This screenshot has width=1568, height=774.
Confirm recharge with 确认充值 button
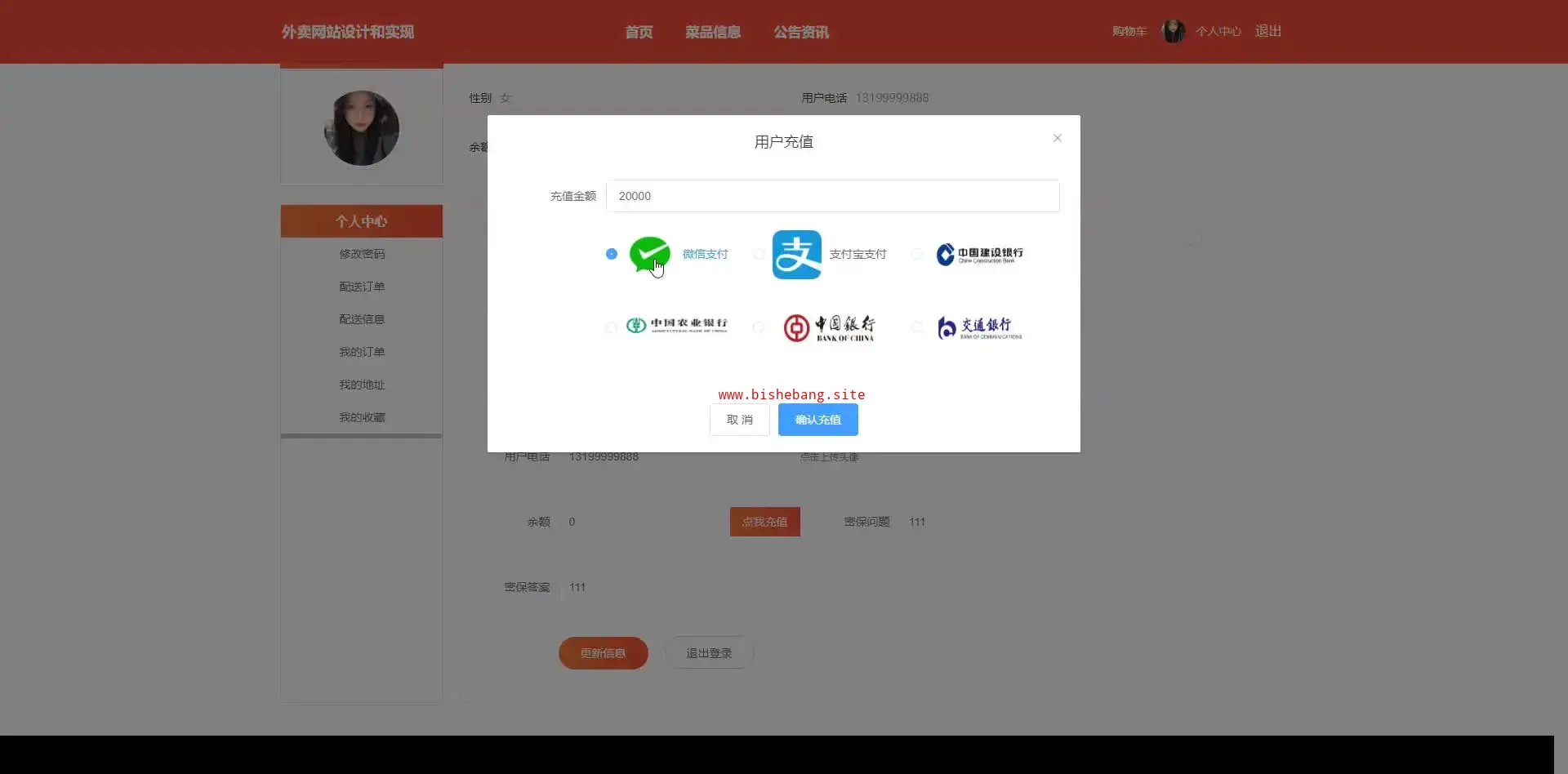(x=818, y=420)
